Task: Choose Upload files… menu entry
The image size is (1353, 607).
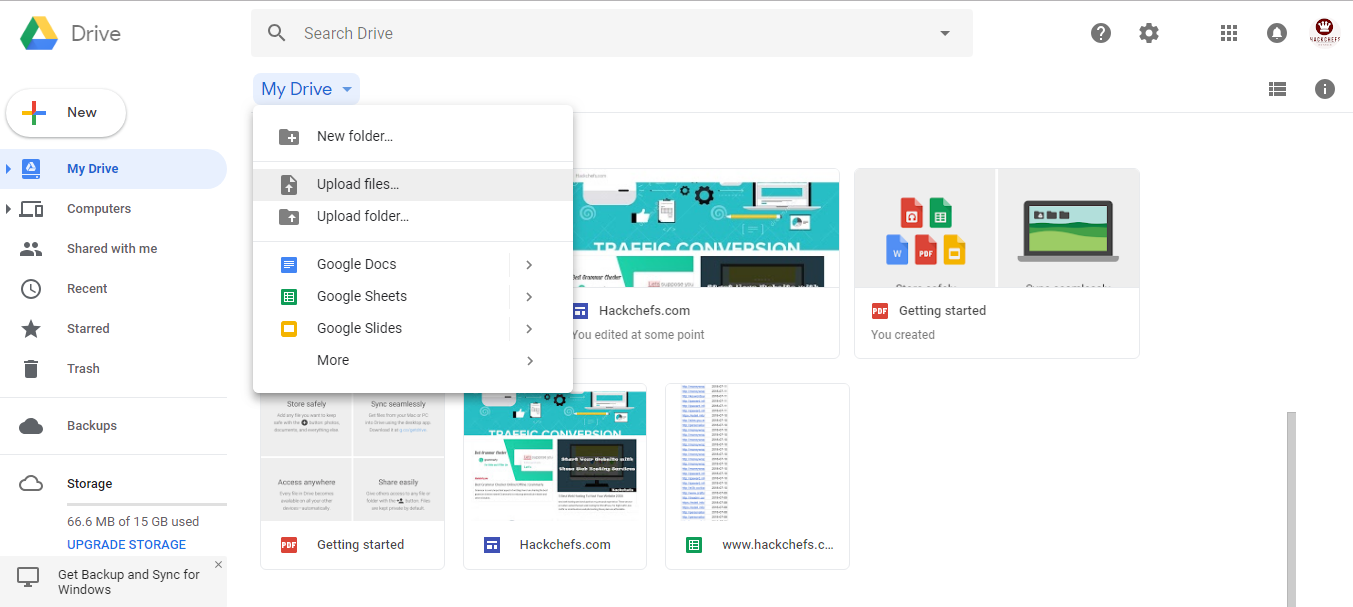Action: (x=413, y=184)
